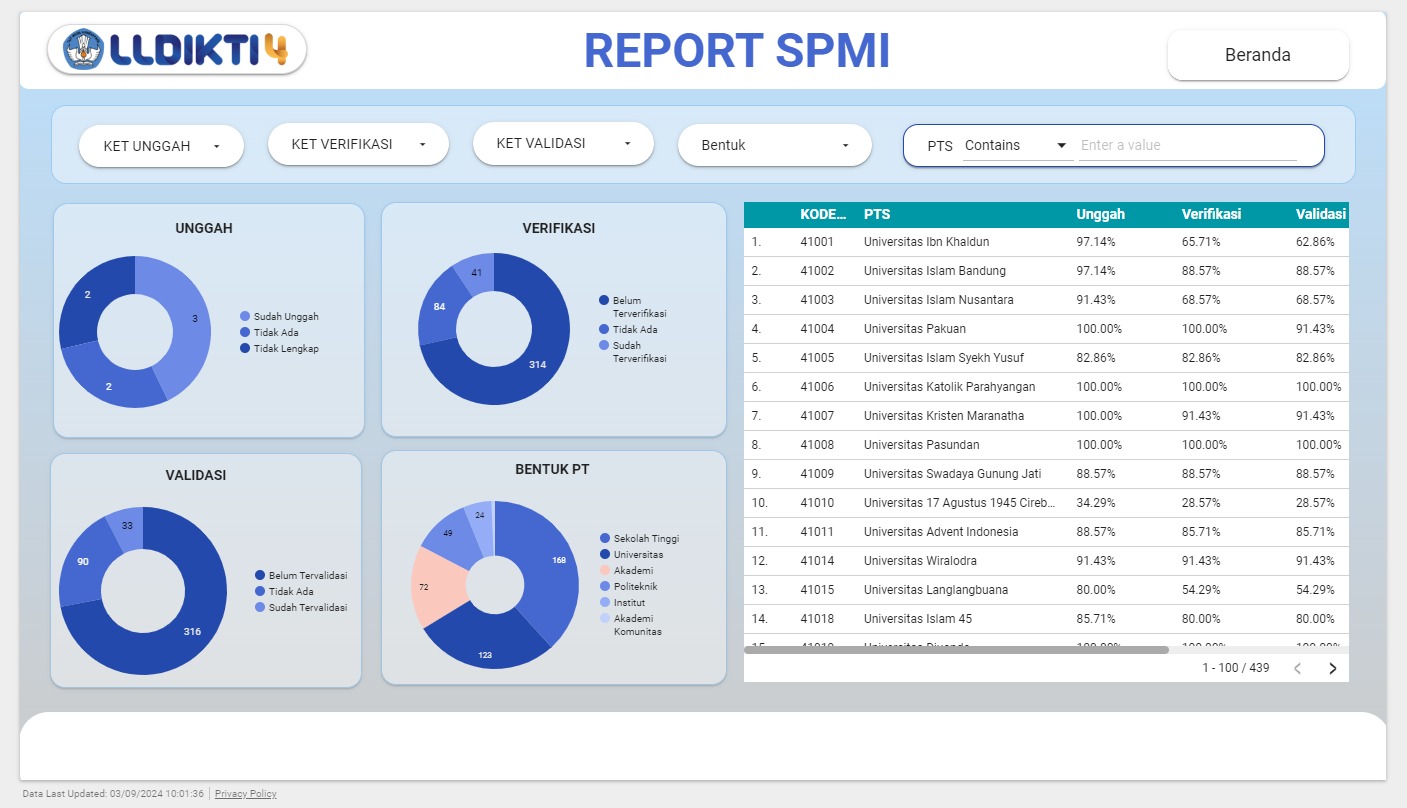Change the PTS Contains match type dropdown

(x=1016, y=145)
